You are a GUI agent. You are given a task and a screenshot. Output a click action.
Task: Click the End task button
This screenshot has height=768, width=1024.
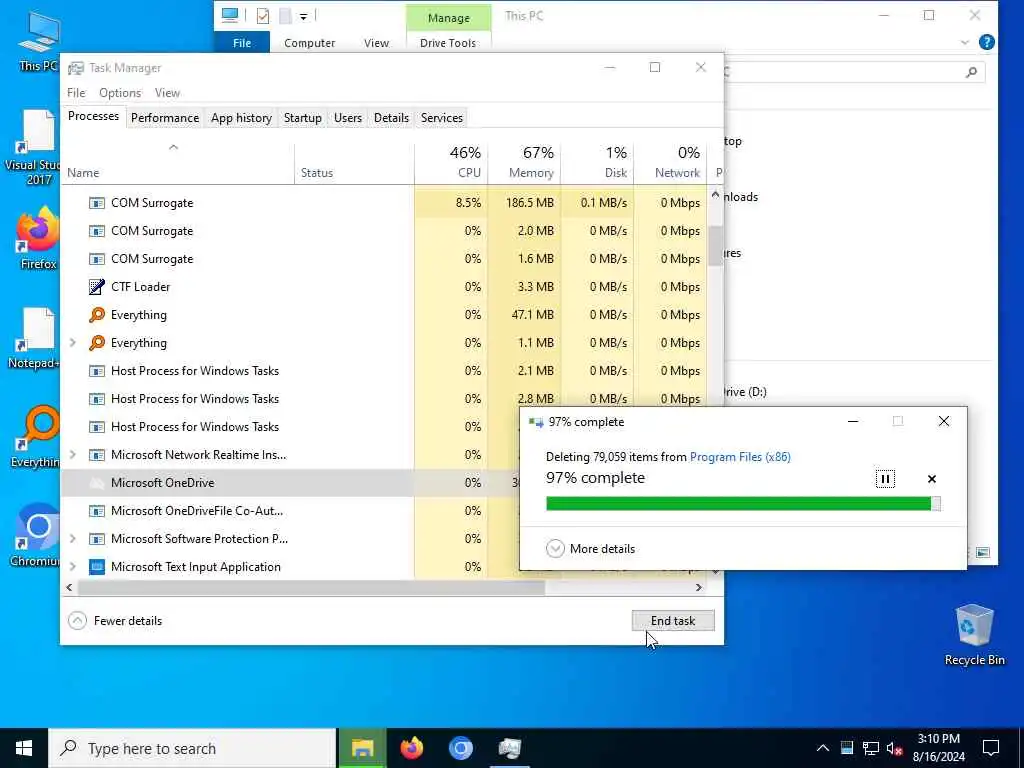coord(673,620)
